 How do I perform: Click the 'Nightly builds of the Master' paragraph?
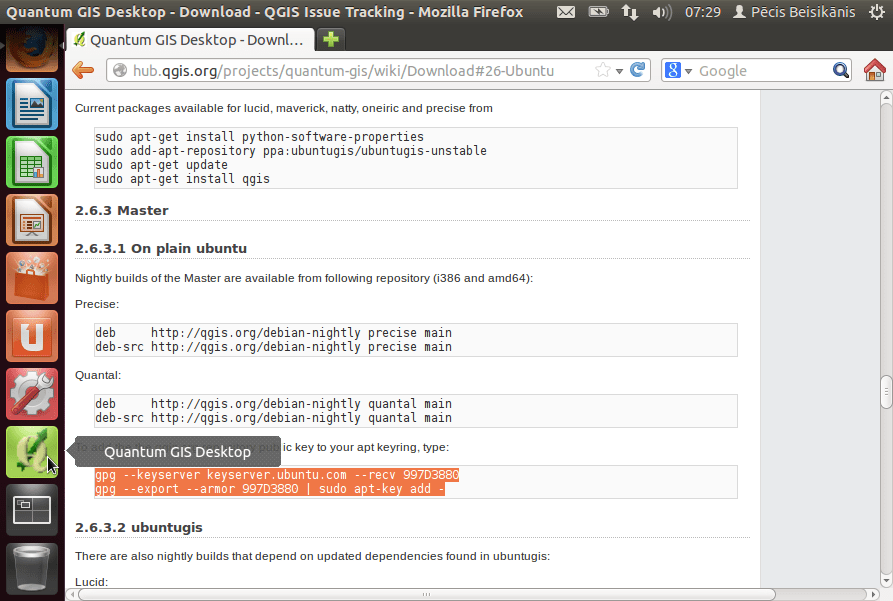click(x=304, y=279)
